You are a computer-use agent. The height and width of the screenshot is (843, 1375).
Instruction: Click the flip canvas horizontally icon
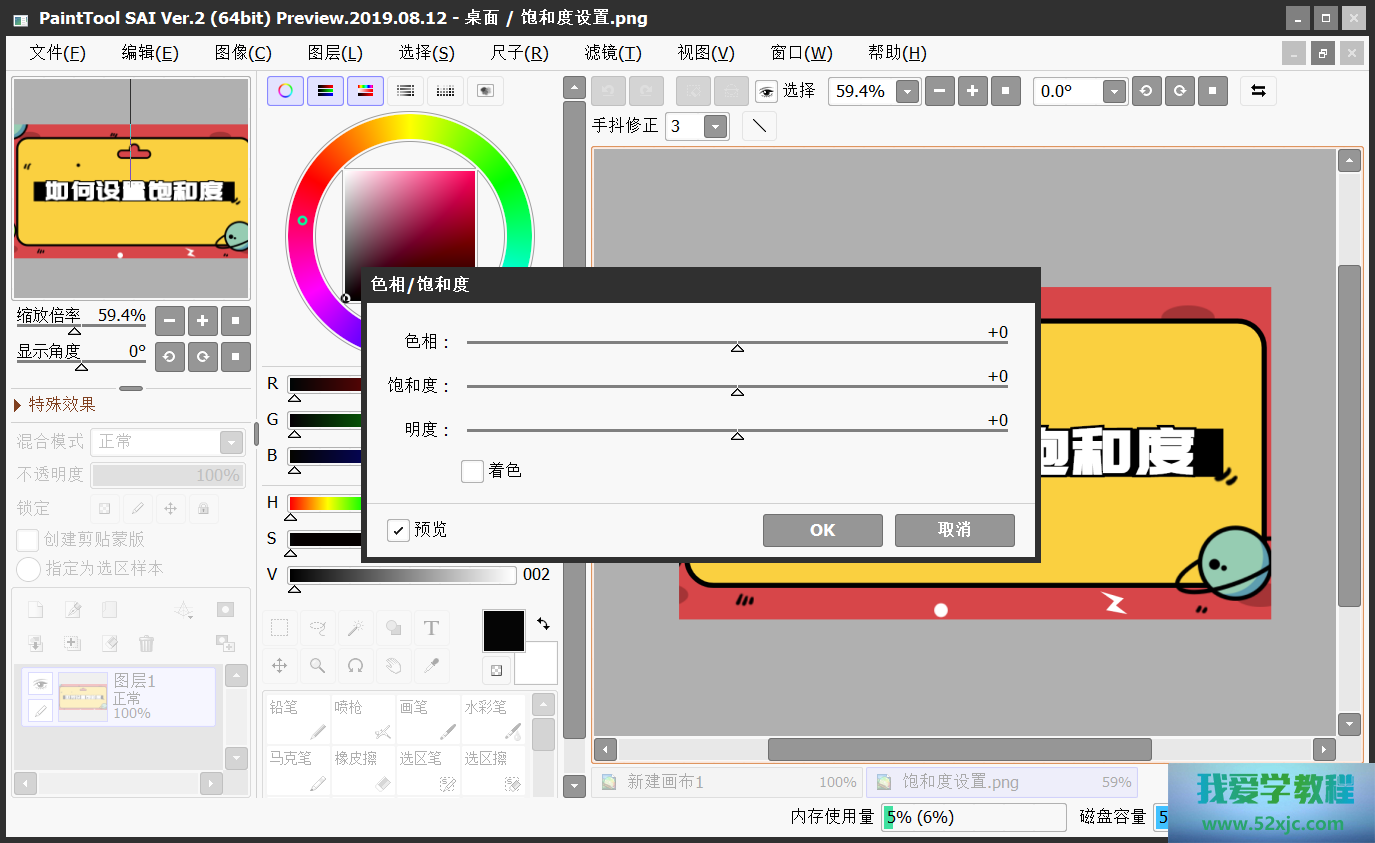[x=1258, y=91]
